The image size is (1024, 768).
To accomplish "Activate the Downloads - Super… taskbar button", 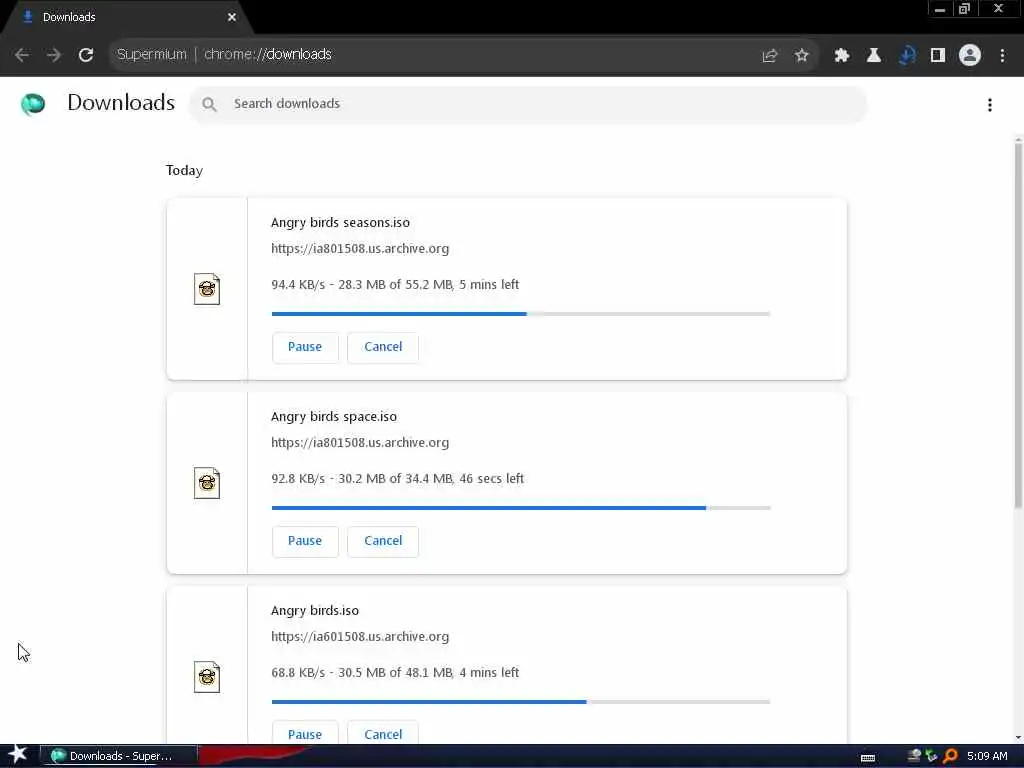I will 118,756.
